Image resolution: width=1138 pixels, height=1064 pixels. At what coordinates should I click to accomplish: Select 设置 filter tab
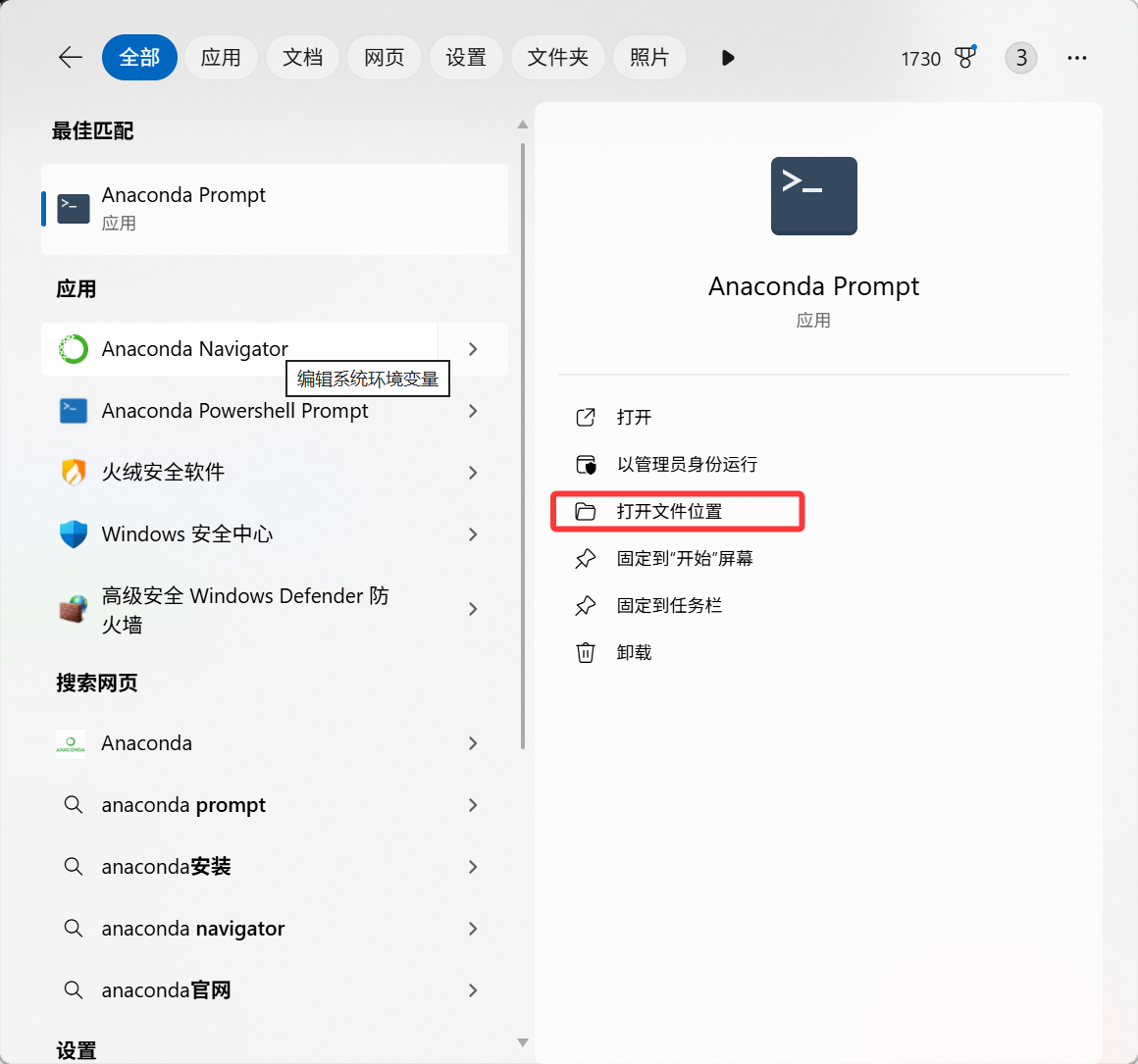[x=466, y=57]
